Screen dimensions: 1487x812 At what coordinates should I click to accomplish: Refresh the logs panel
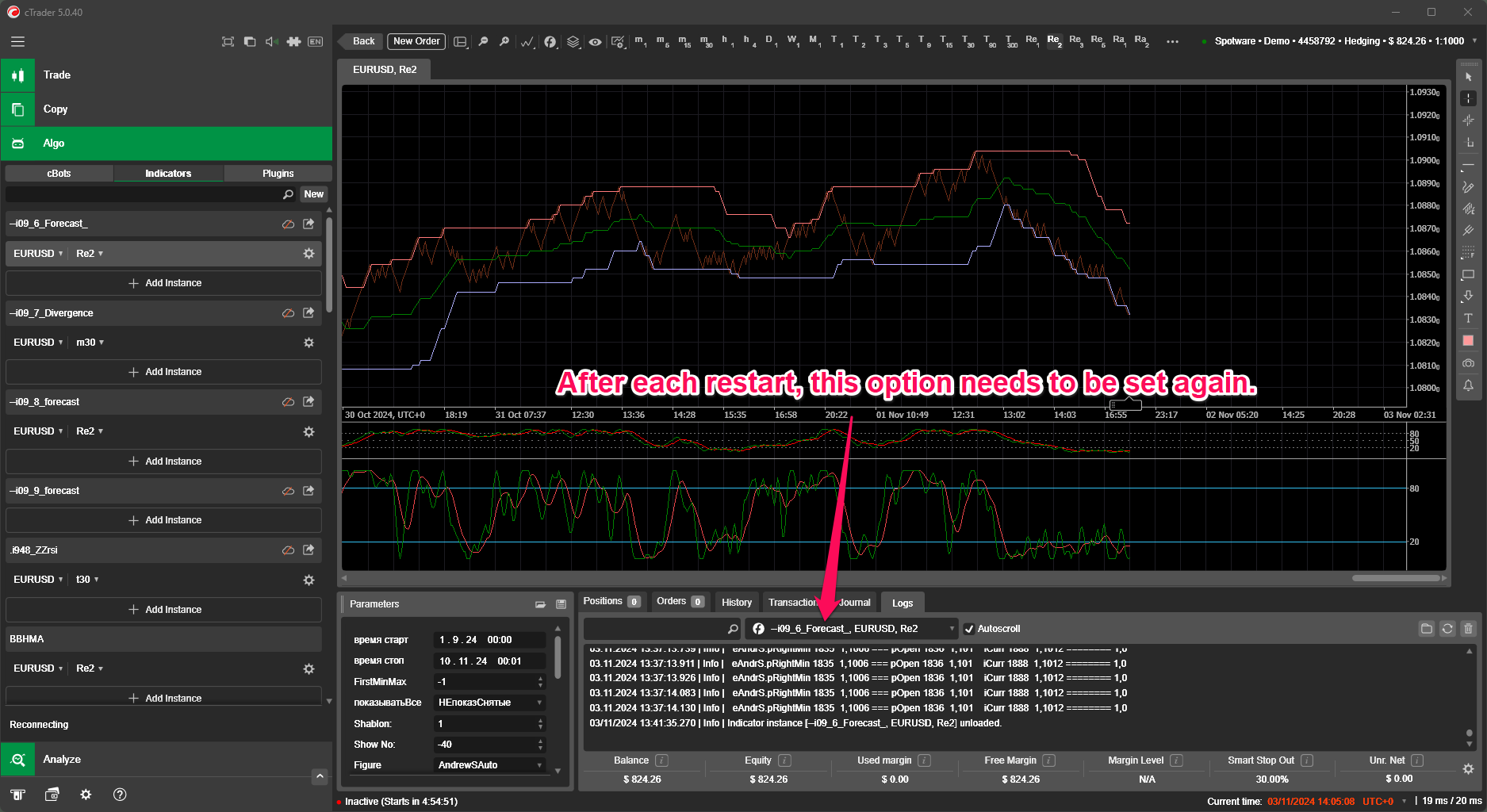[1447, 629]
